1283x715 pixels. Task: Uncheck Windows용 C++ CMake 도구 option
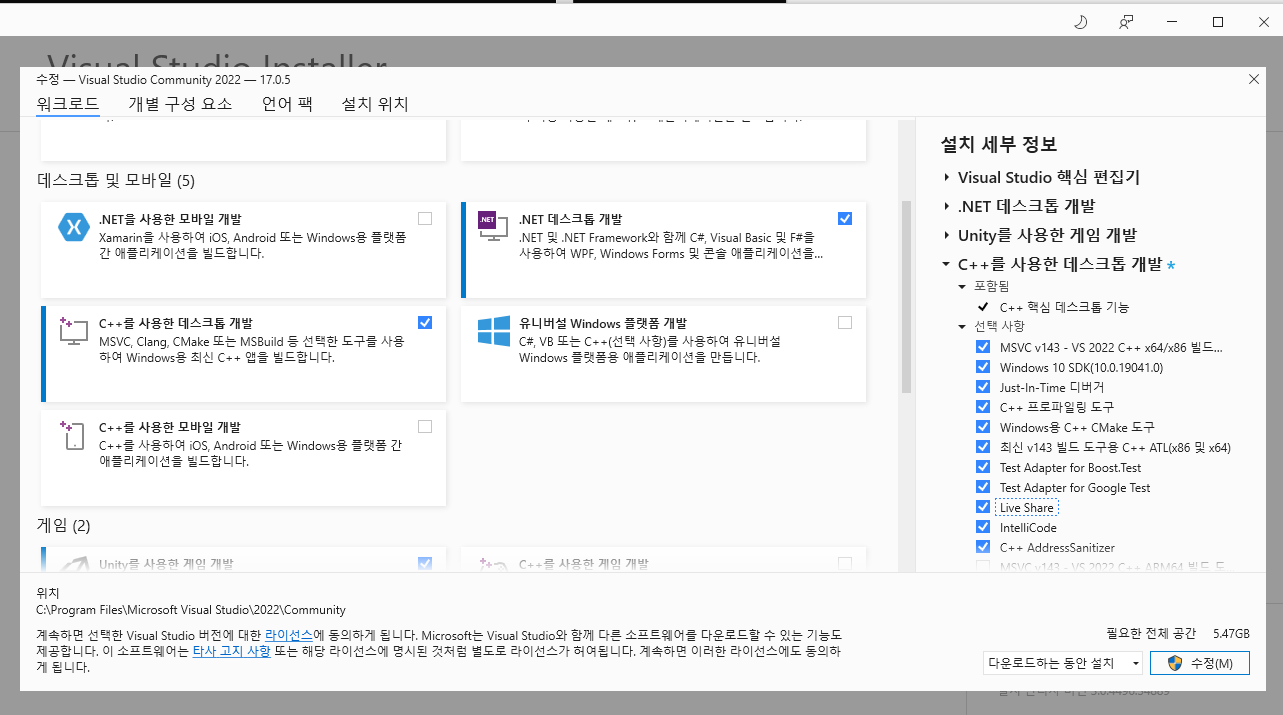pos(983,427)
